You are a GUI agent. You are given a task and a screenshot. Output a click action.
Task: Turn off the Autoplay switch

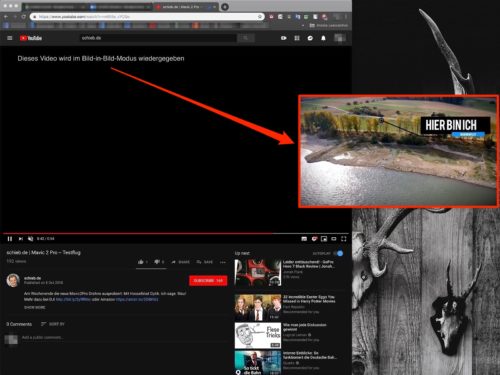click(x=339, y=253)
